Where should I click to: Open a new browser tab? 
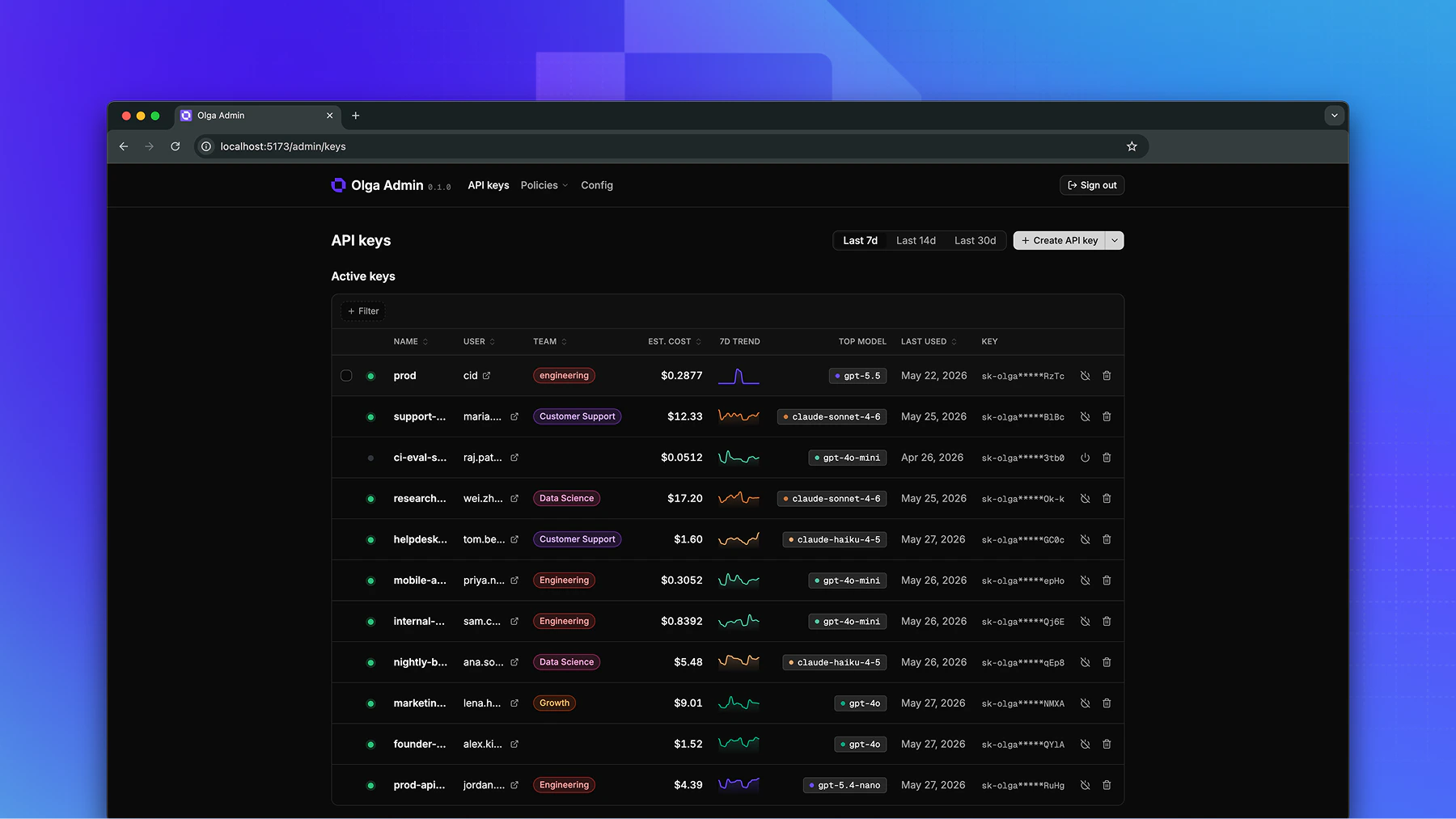click(355, 116)
